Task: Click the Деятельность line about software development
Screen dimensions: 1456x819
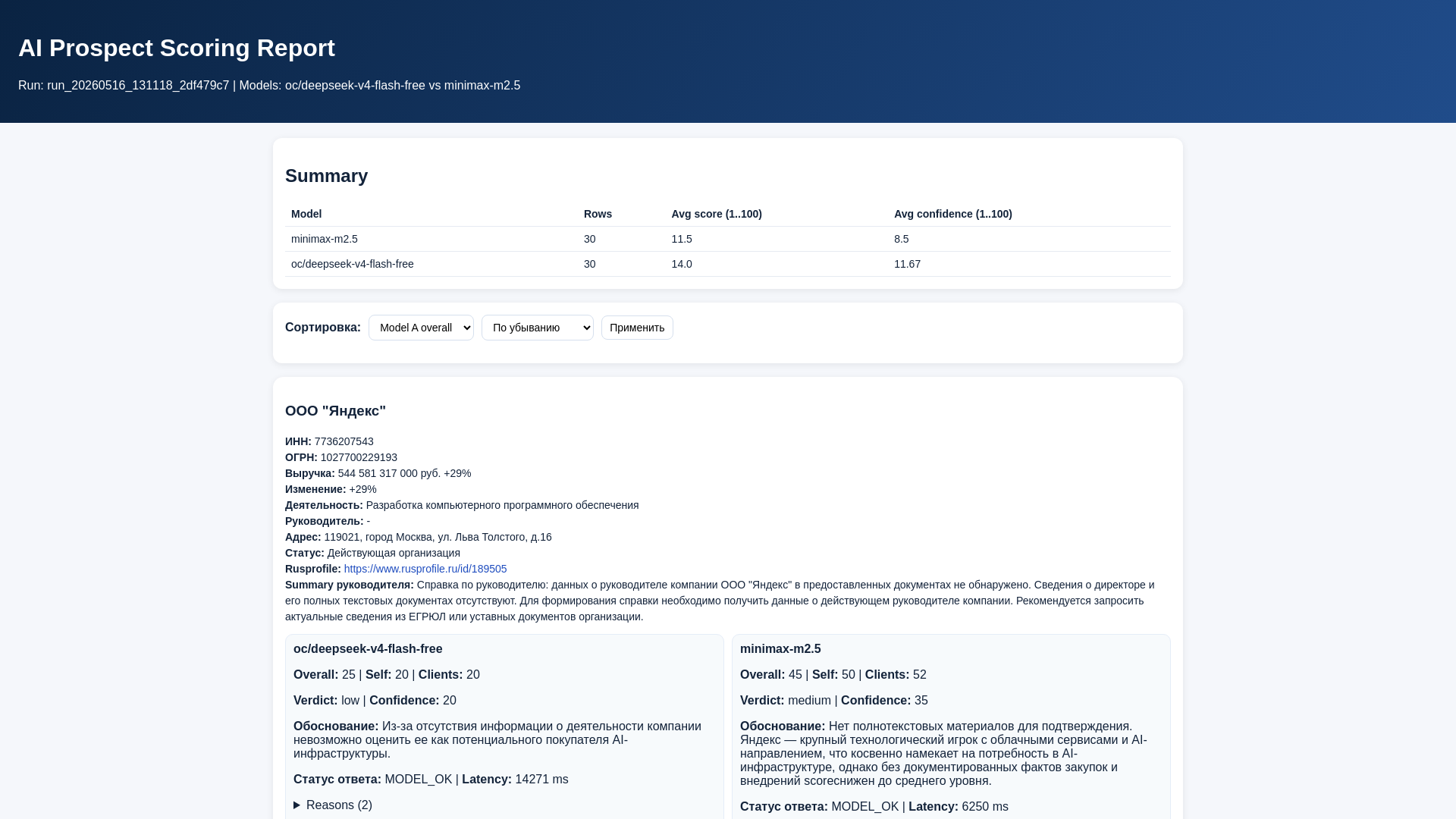Action: click(462, 505)
